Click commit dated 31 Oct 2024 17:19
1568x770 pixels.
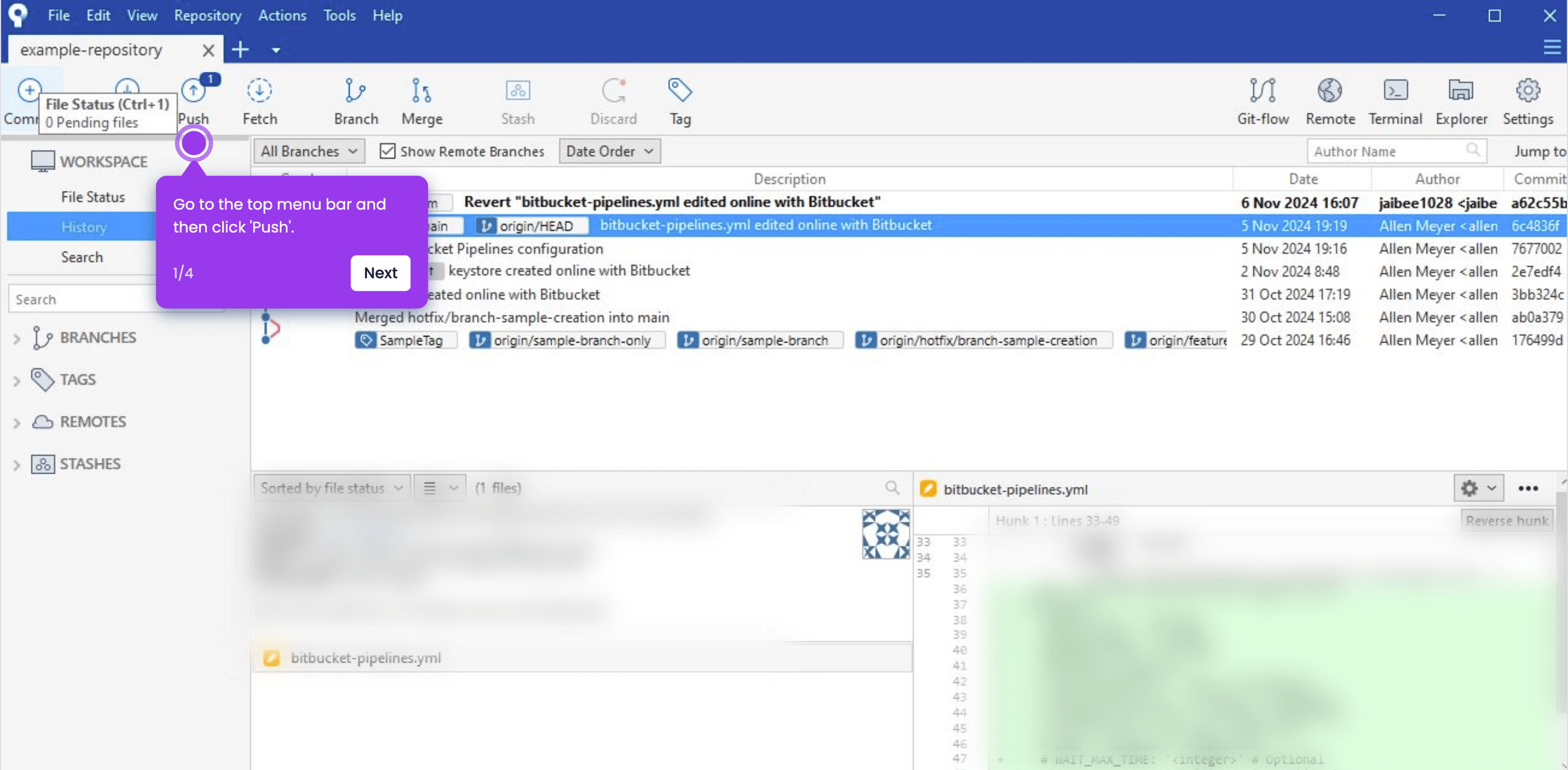908,295
